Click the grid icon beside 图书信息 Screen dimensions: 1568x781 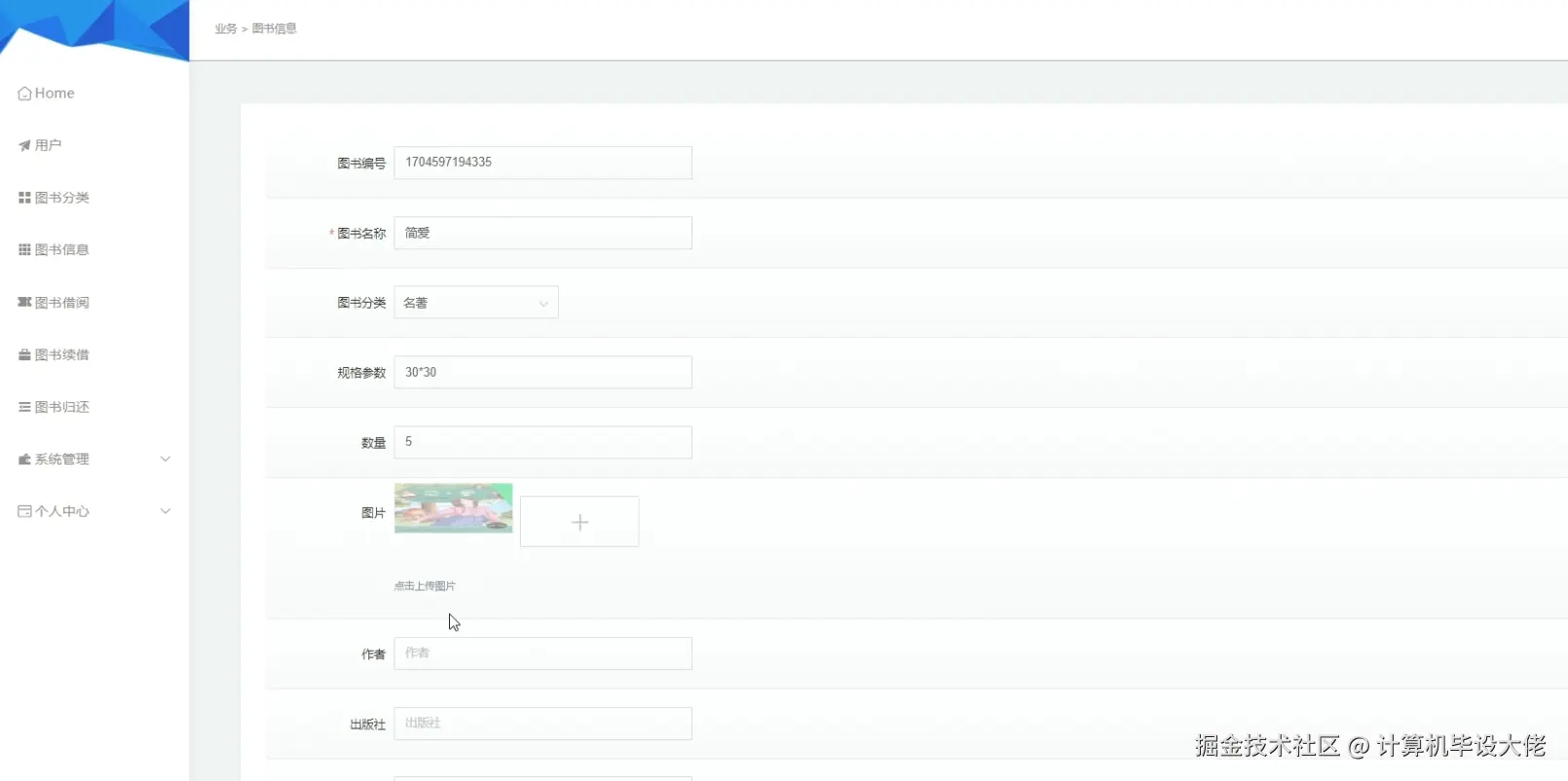24,250
